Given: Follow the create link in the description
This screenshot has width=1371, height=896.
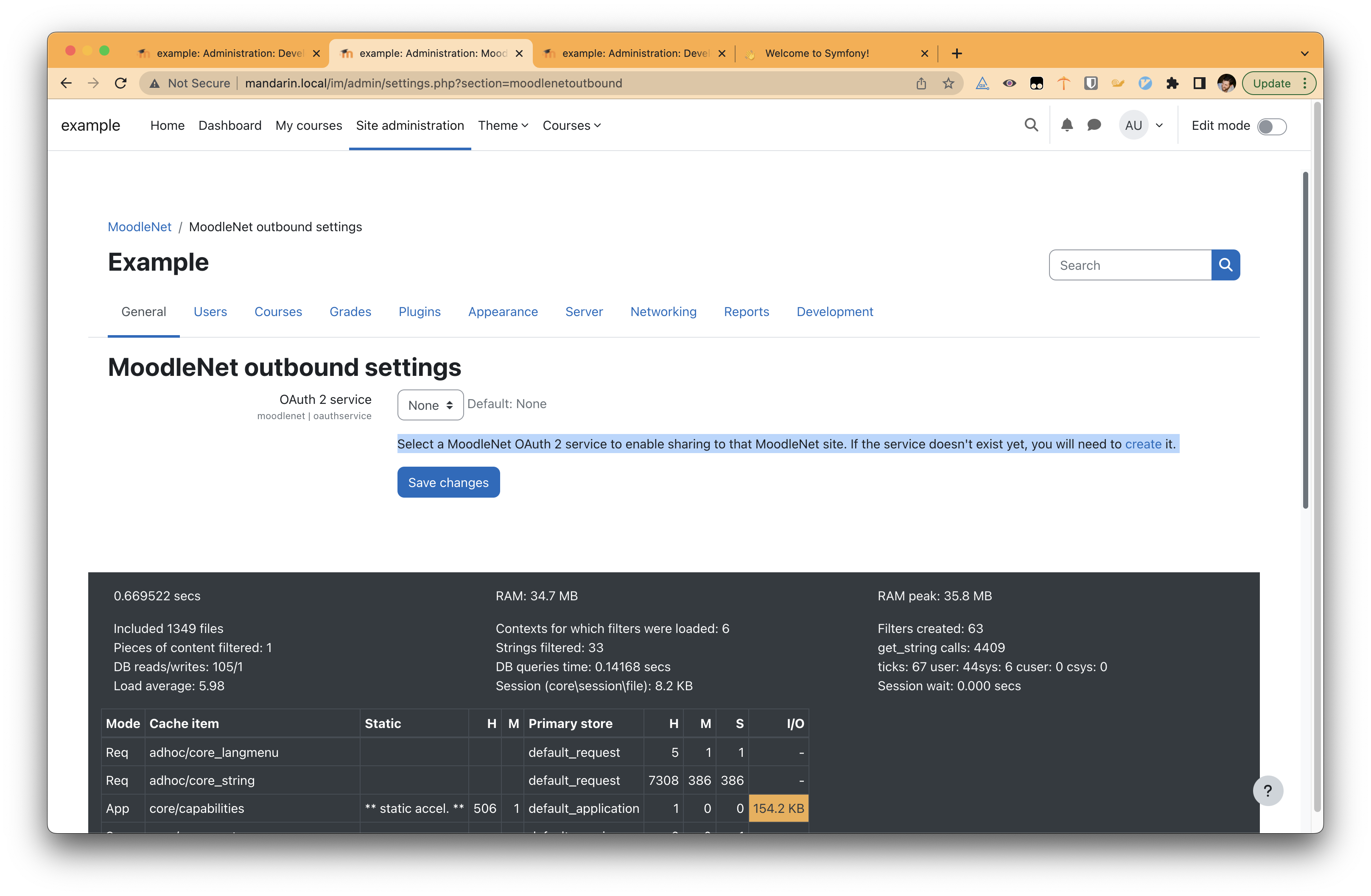Looking at the screenshot, I should coord(1143,444).
